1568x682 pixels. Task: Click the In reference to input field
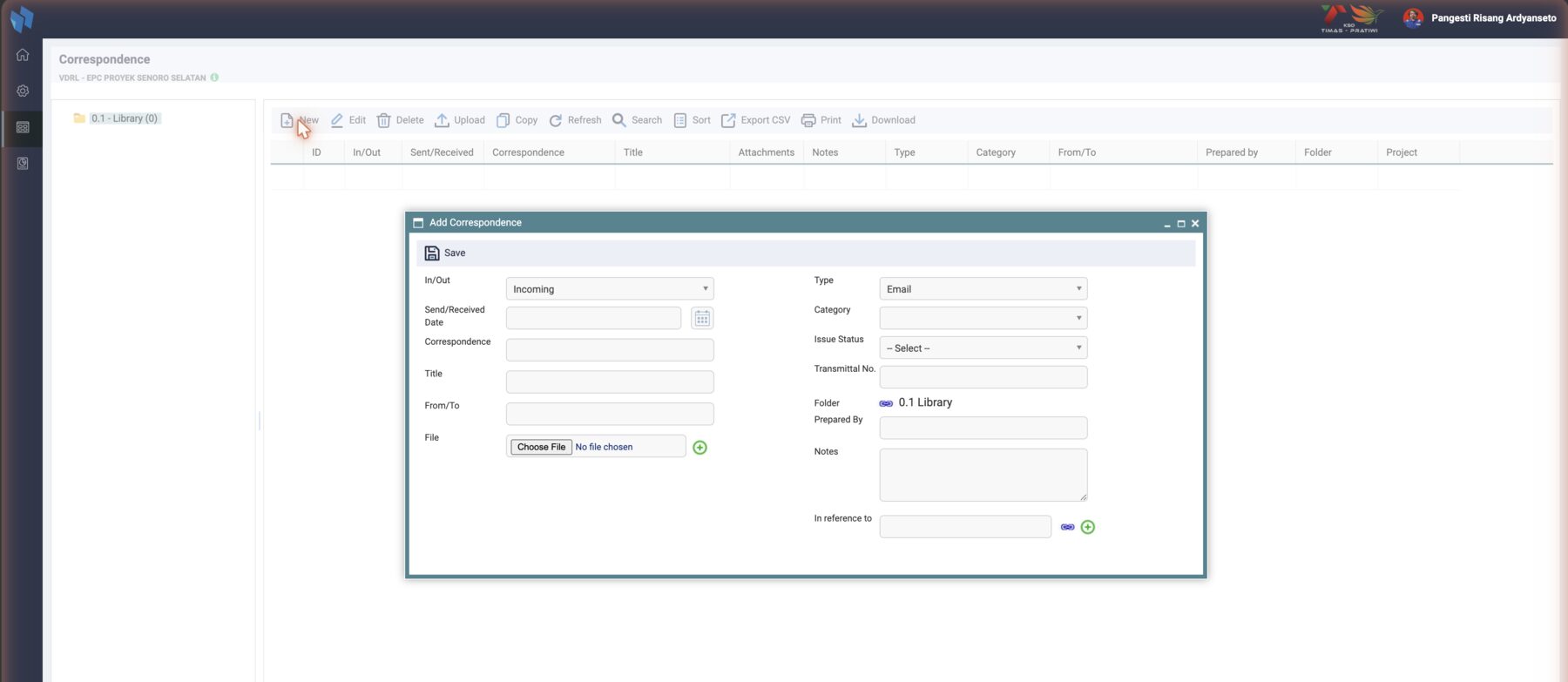click(965, 526)
